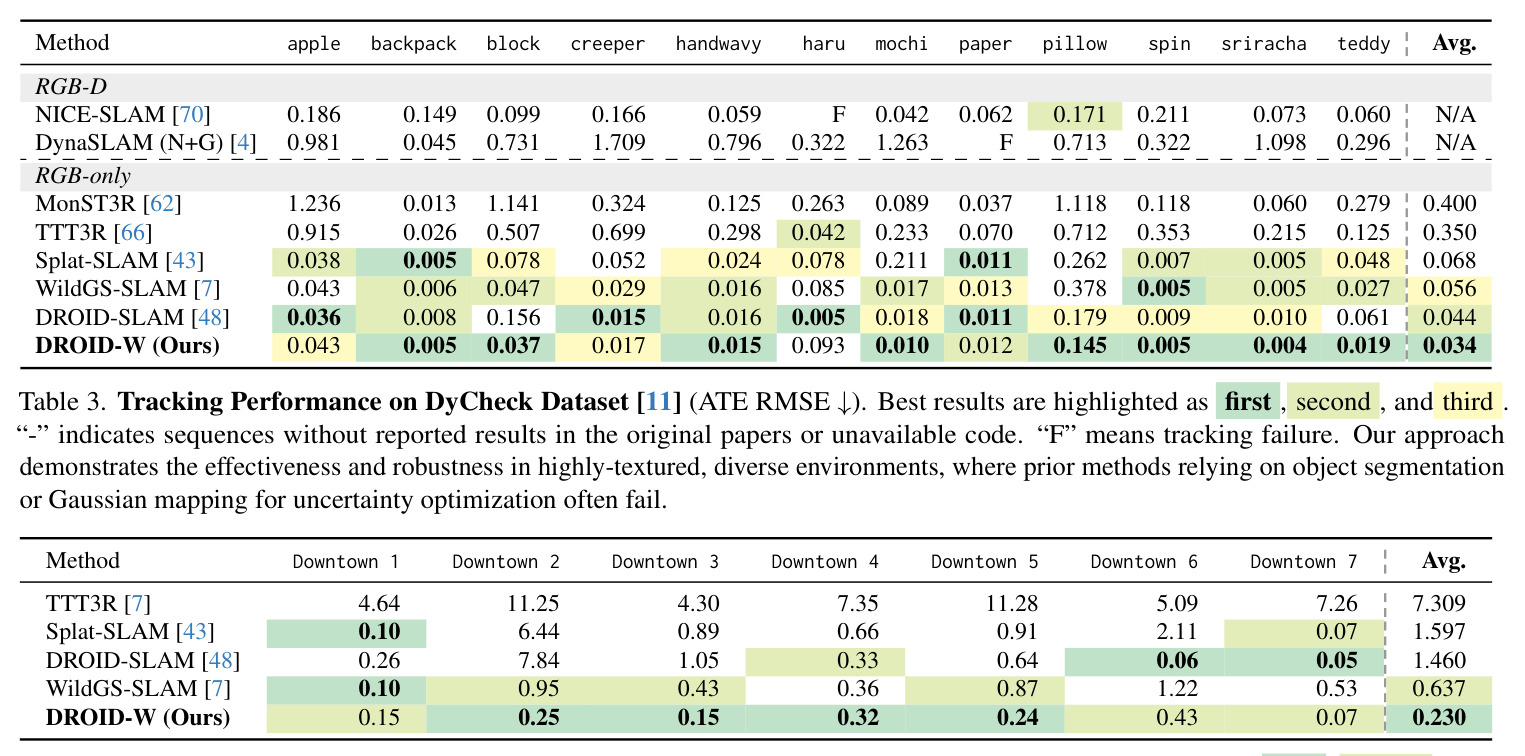Click the 'Downtown 7' column header
This screenshot has width=1525, height=756.
1304,562
